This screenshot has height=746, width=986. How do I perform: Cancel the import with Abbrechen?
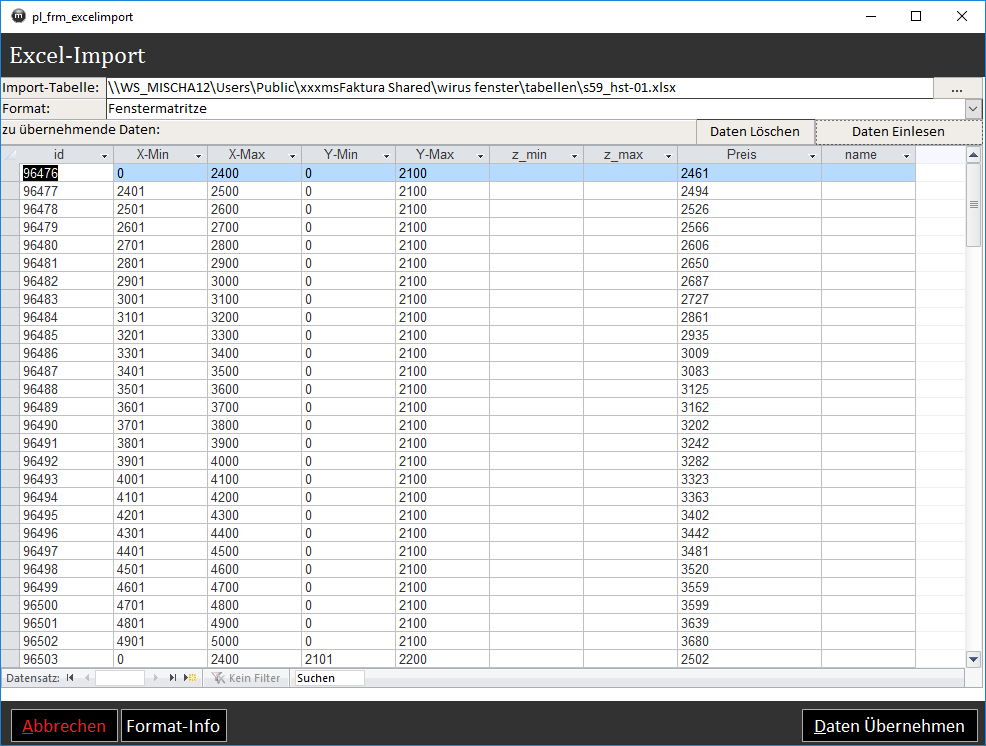click(x=64, y=726)
